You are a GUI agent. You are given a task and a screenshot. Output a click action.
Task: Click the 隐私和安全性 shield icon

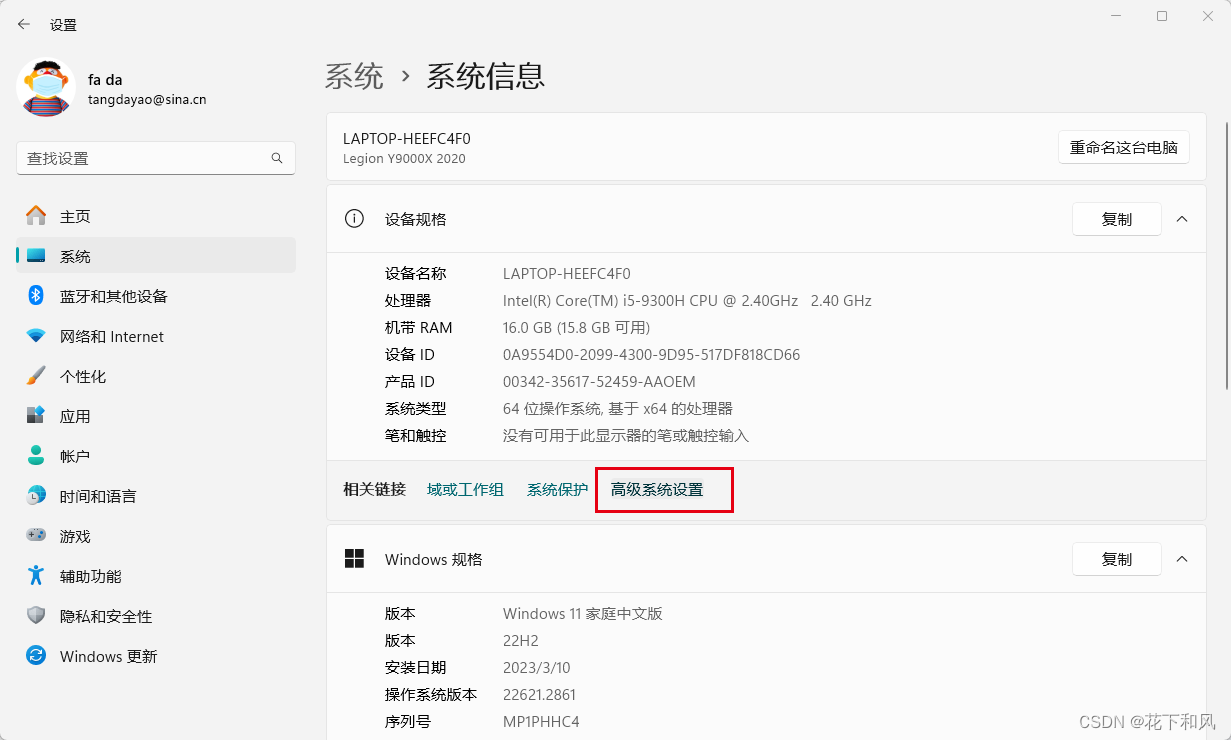click(x=36, y=616)
